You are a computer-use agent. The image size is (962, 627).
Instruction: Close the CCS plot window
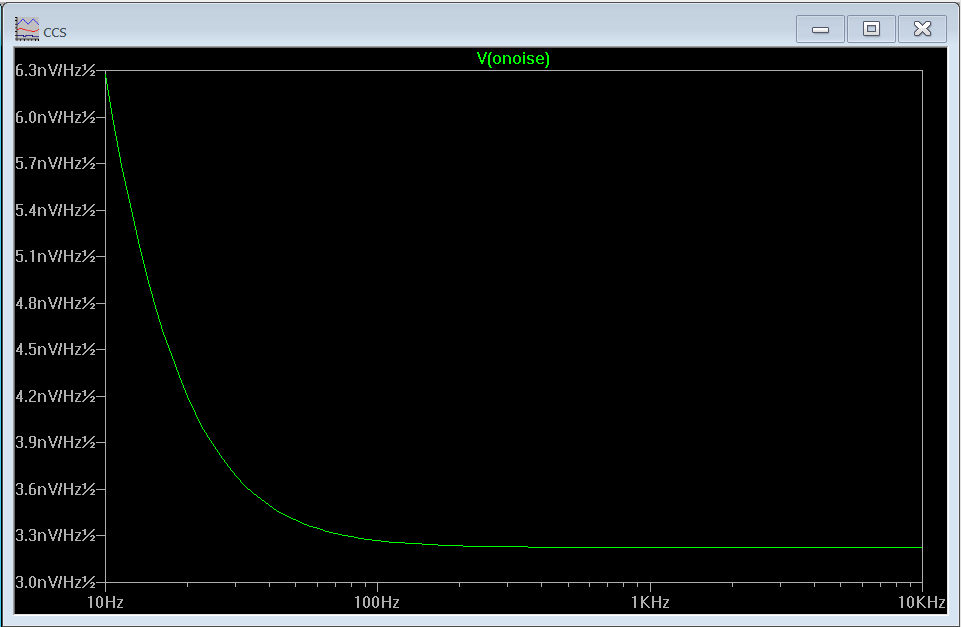point(922,29)
